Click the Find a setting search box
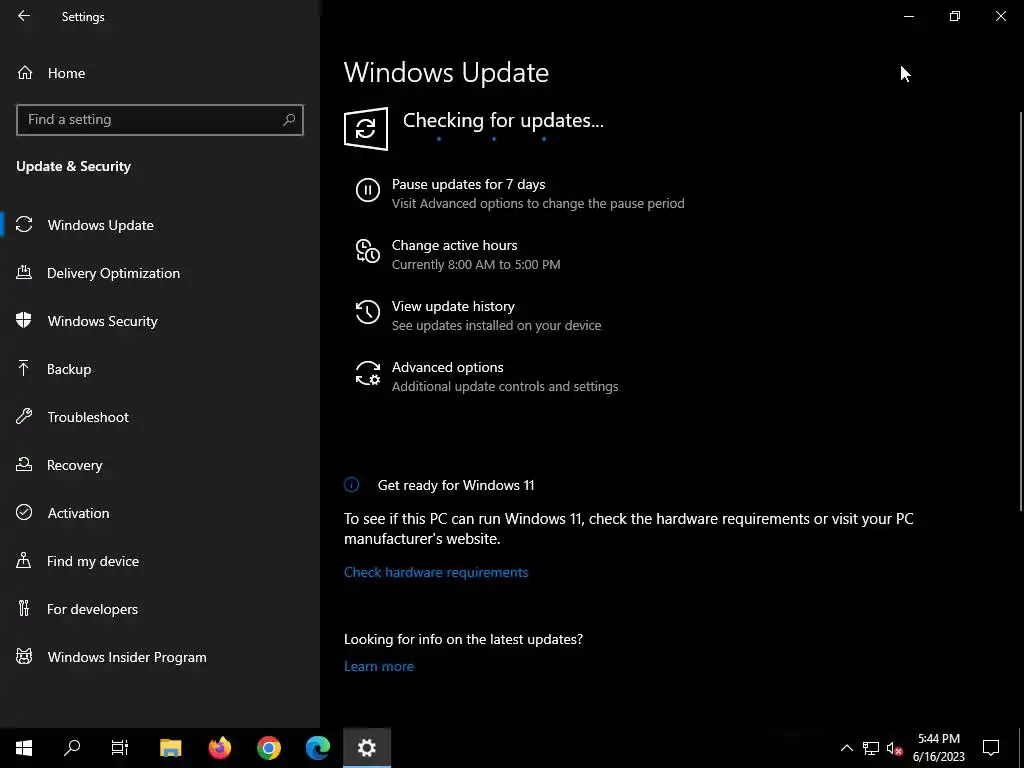This screenshot has width=1024, height=768. [x=160, y=120]
